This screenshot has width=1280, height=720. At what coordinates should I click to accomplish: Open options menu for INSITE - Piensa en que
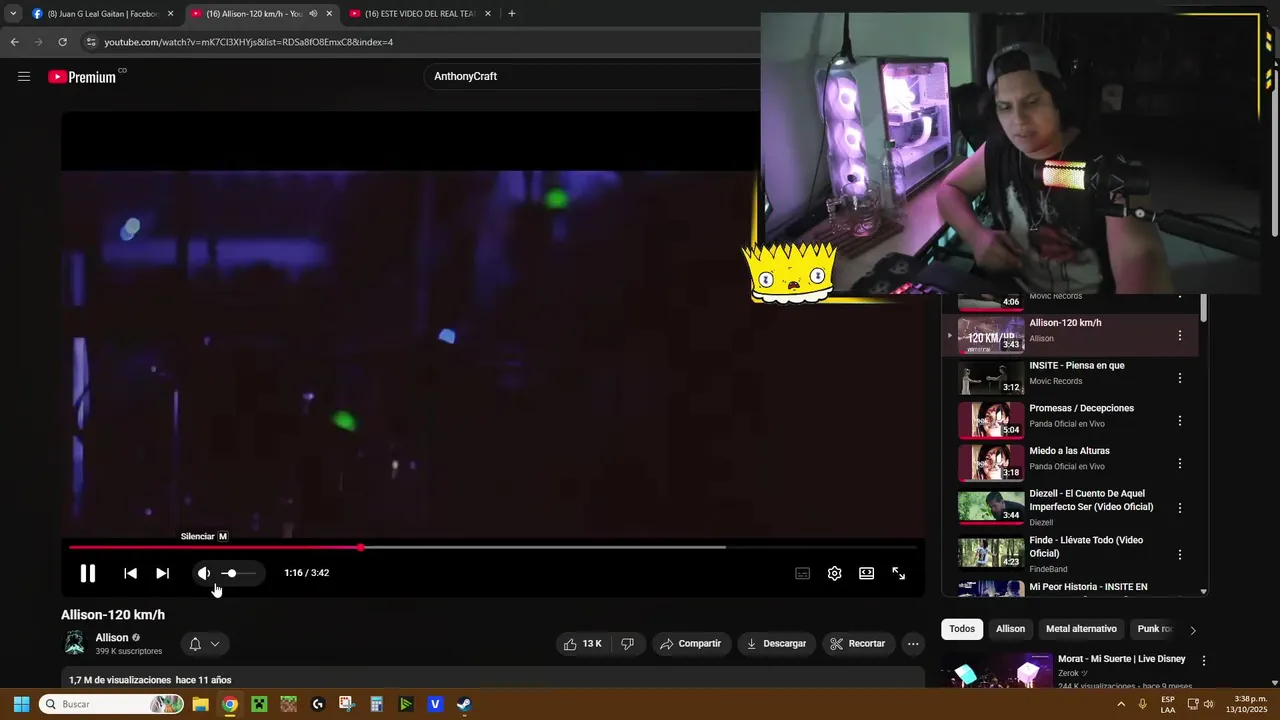click(x=1179, y=378)
